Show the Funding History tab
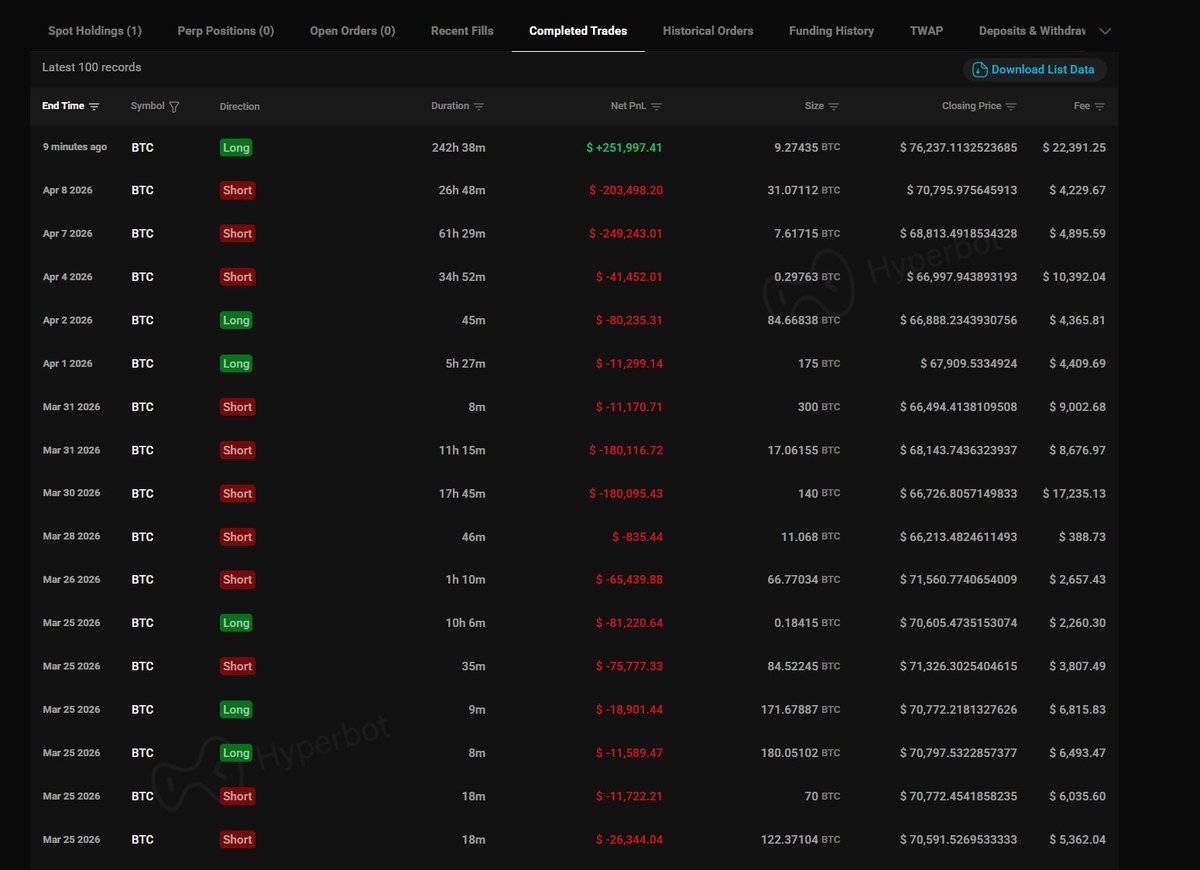The image size is (1200, 870). (831, 31)
